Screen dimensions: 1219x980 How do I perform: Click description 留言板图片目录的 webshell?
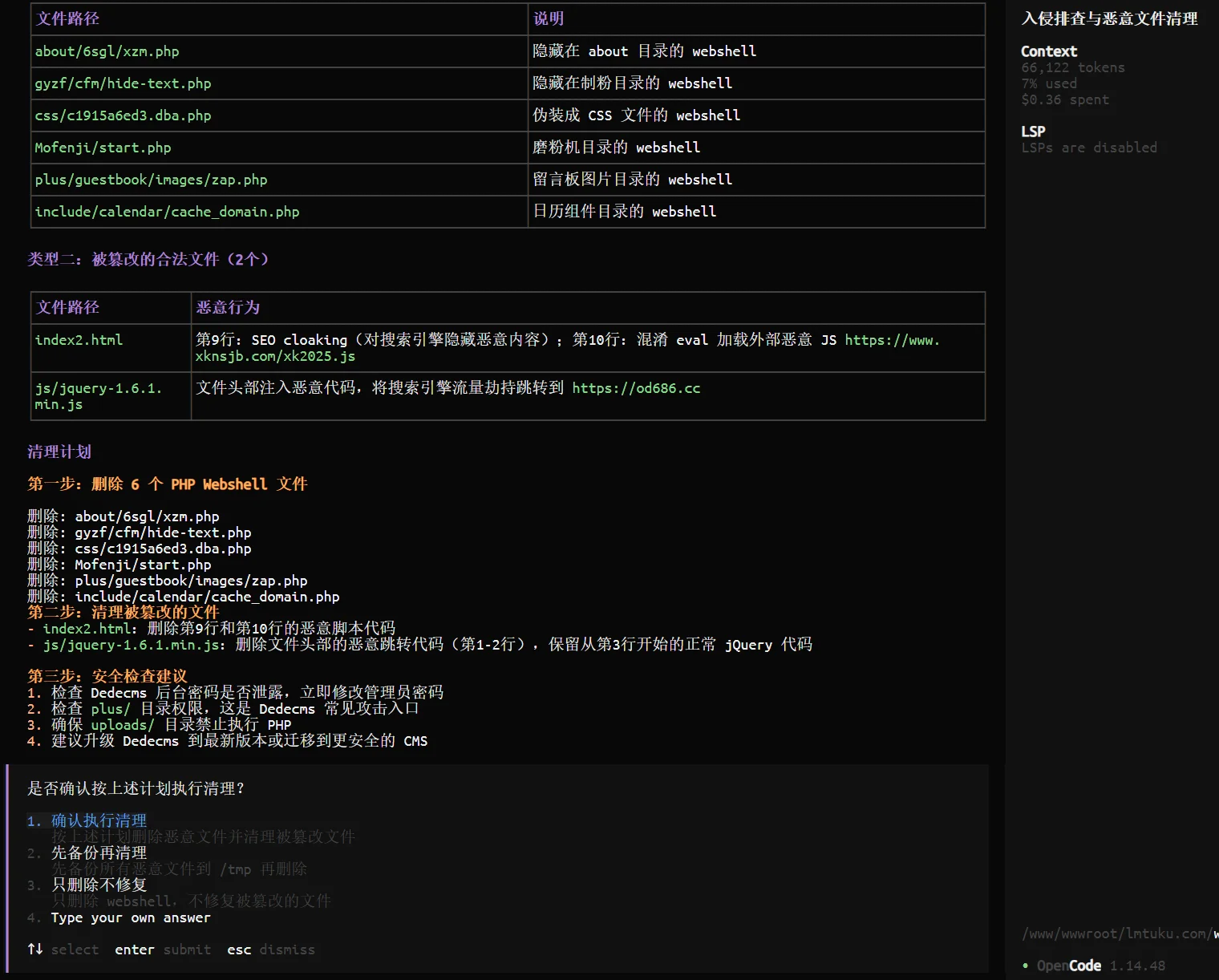[632, 180]
